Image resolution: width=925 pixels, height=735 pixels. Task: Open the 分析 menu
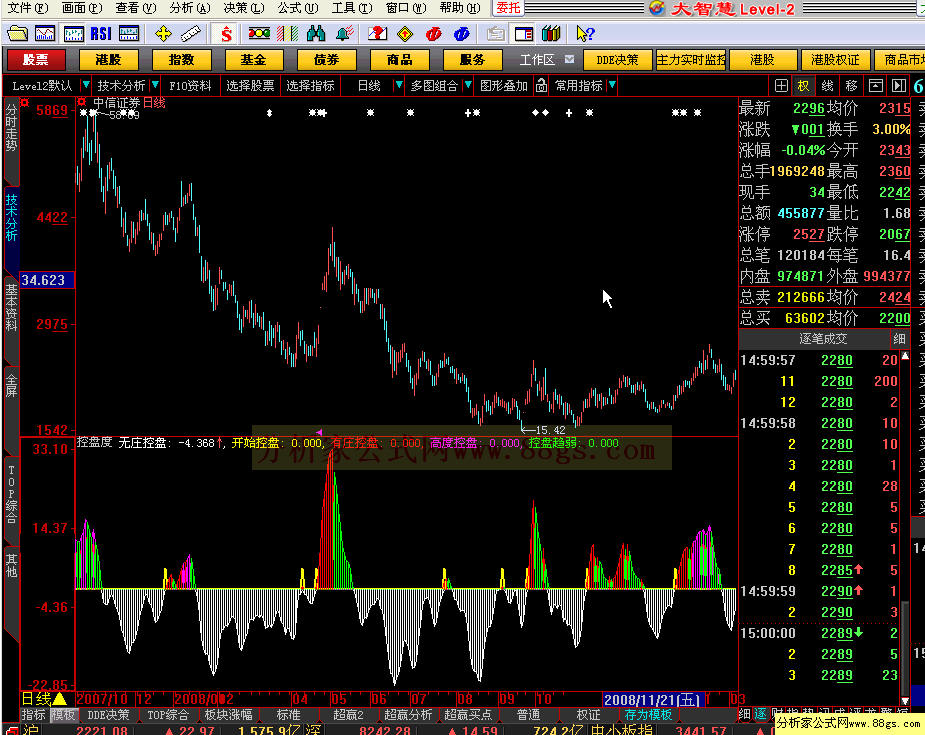[190, 8]
